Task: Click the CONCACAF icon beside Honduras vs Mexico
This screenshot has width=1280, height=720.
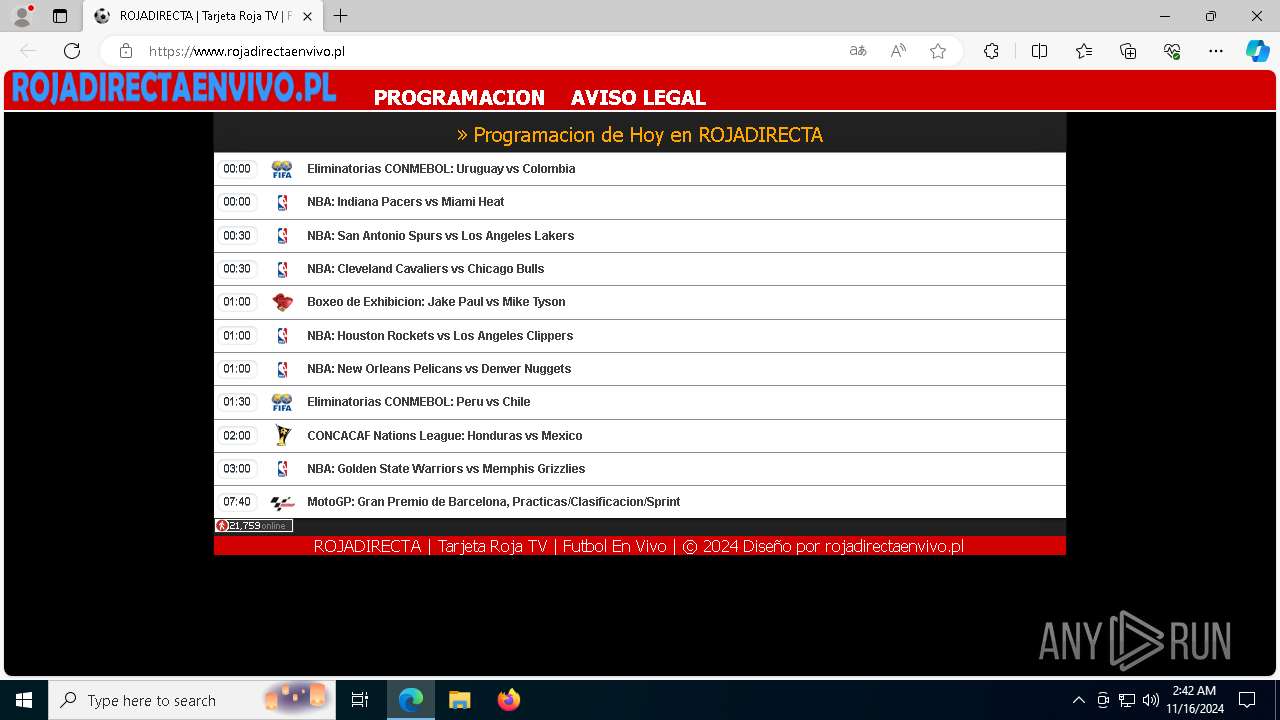Action: 283,435
